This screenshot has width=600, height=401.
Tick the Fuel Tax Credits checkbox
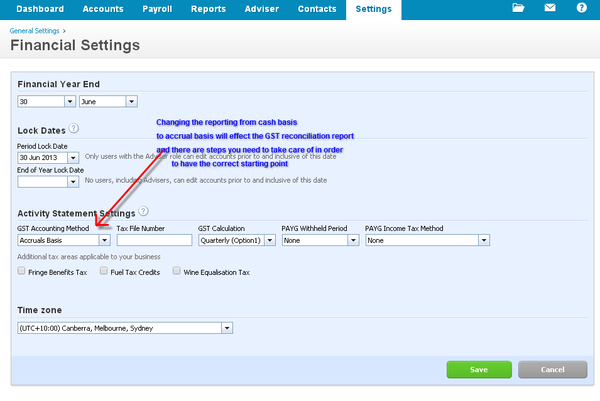104,271
